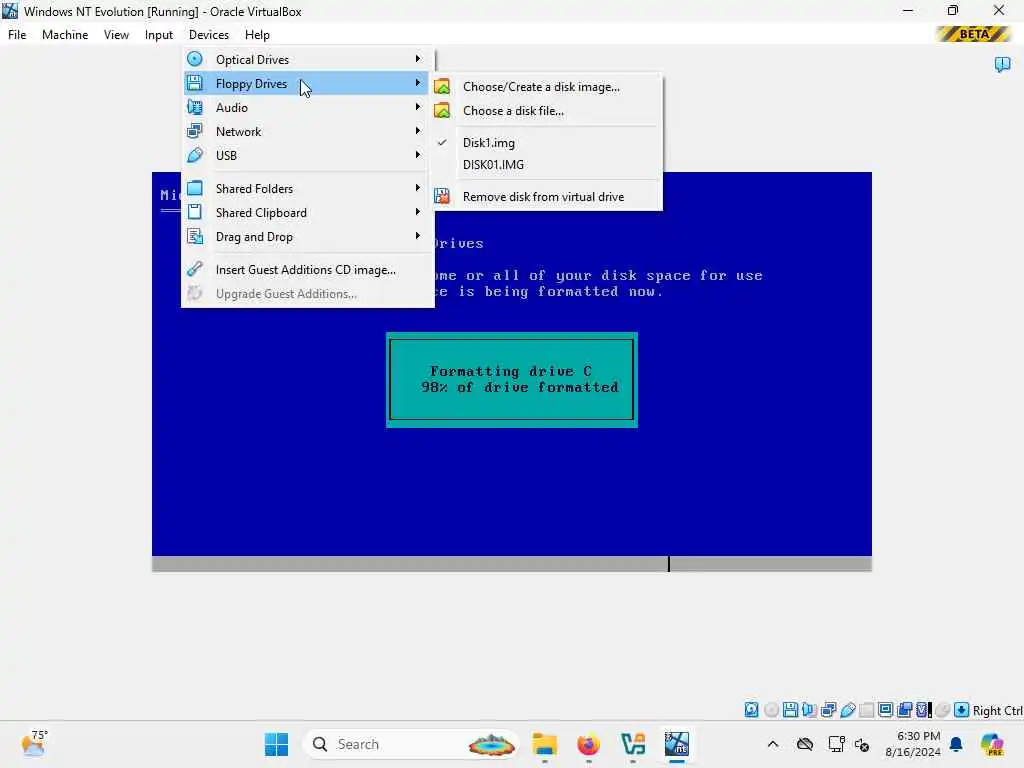Click the hard disk activity status icon
The width and height of the screenshot is (1024, 768).
pos(752,710)
